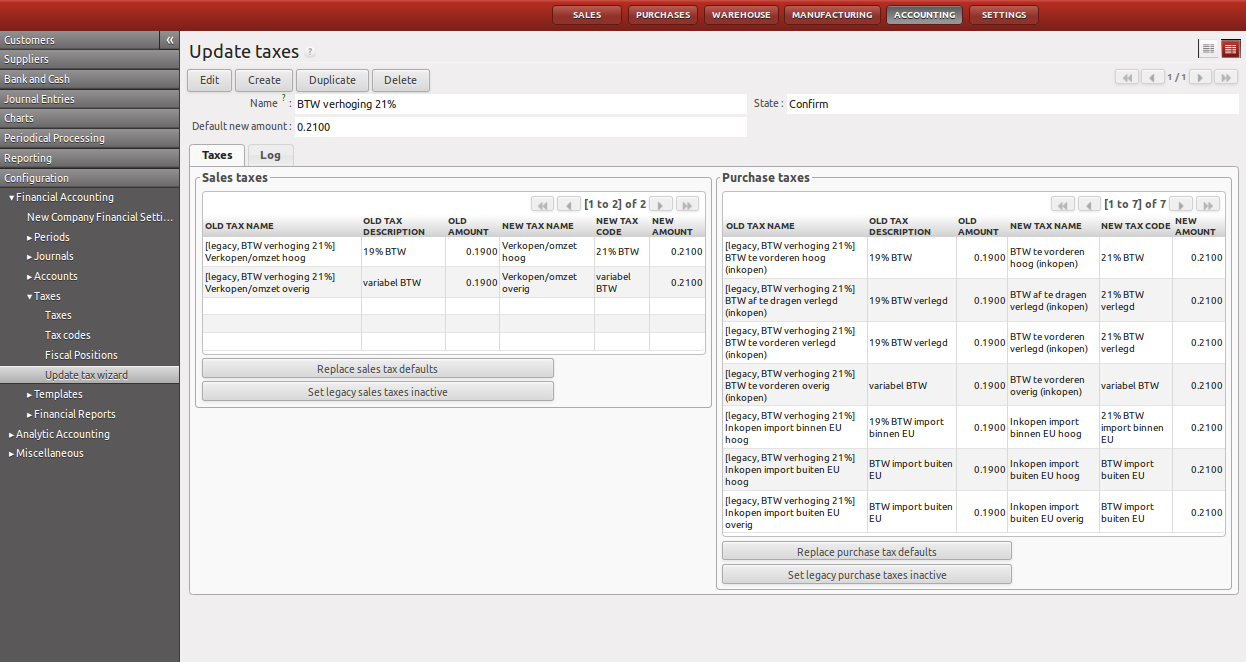
Task: Click the help icon next to Name field
Action: coord(284,98)
